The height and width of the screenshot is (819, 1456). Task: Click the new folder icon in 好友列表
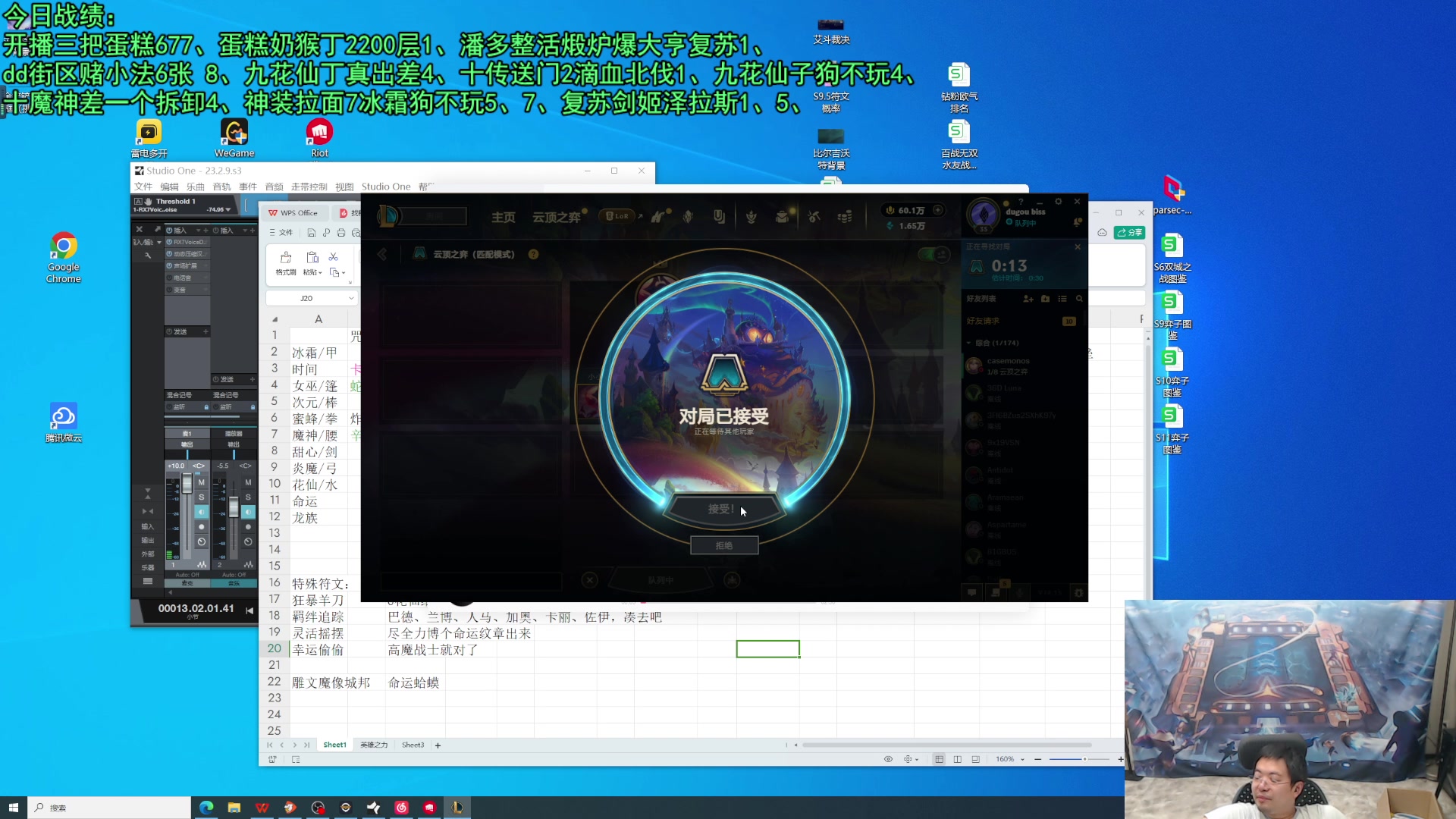[1045, 299]
